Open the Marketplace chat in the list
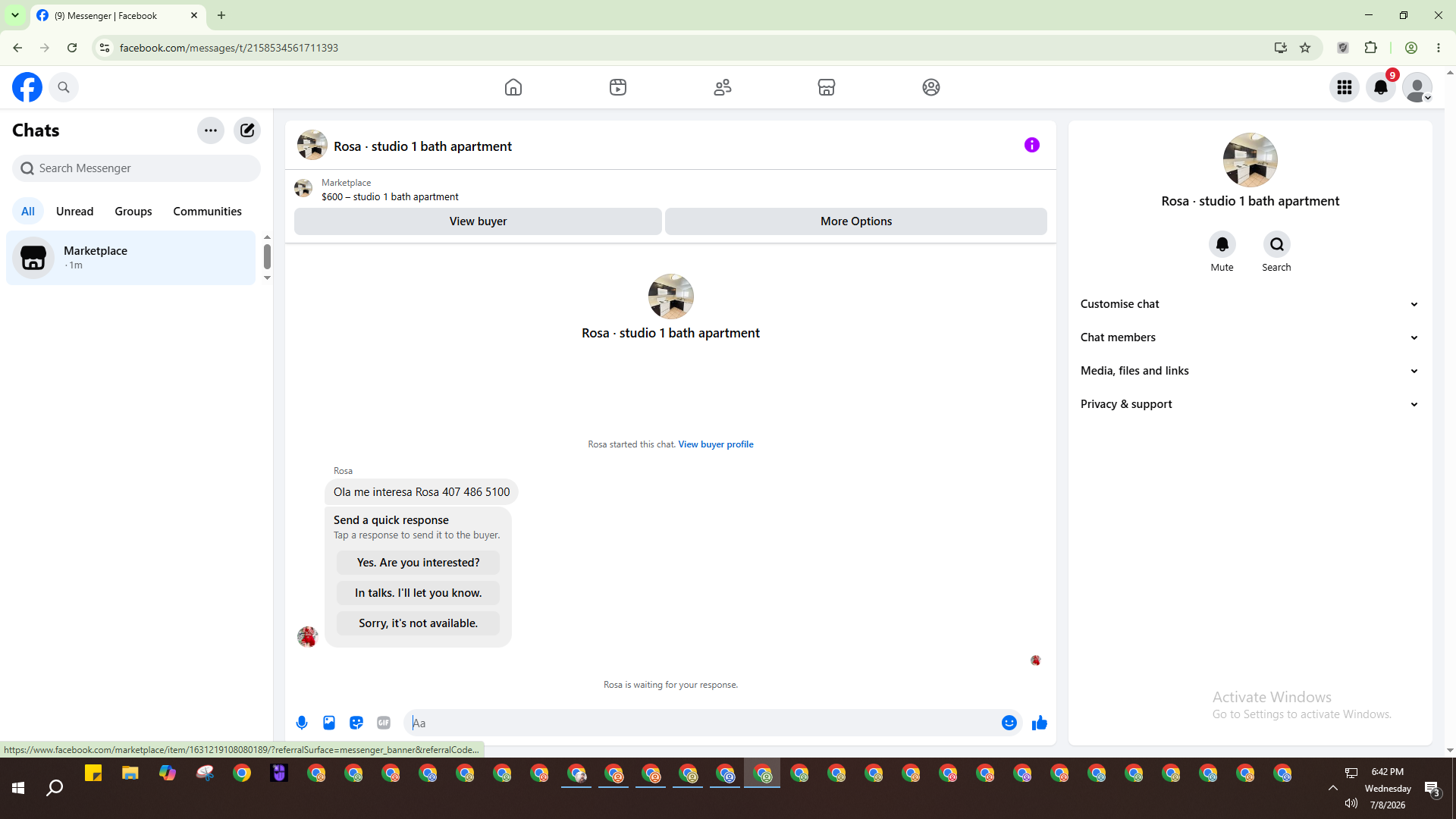This screenshot has width=1456, height=819. click(131, 258)
